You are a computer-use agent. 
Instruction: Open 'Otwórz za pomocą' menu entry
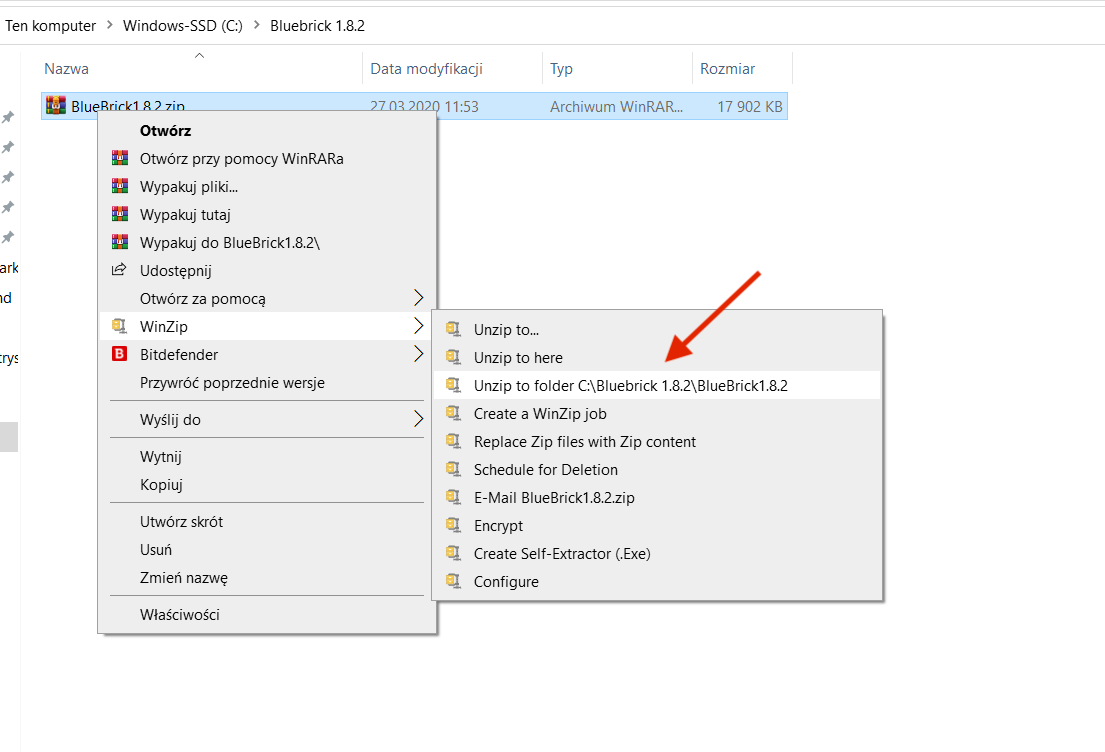click(267, 298)
